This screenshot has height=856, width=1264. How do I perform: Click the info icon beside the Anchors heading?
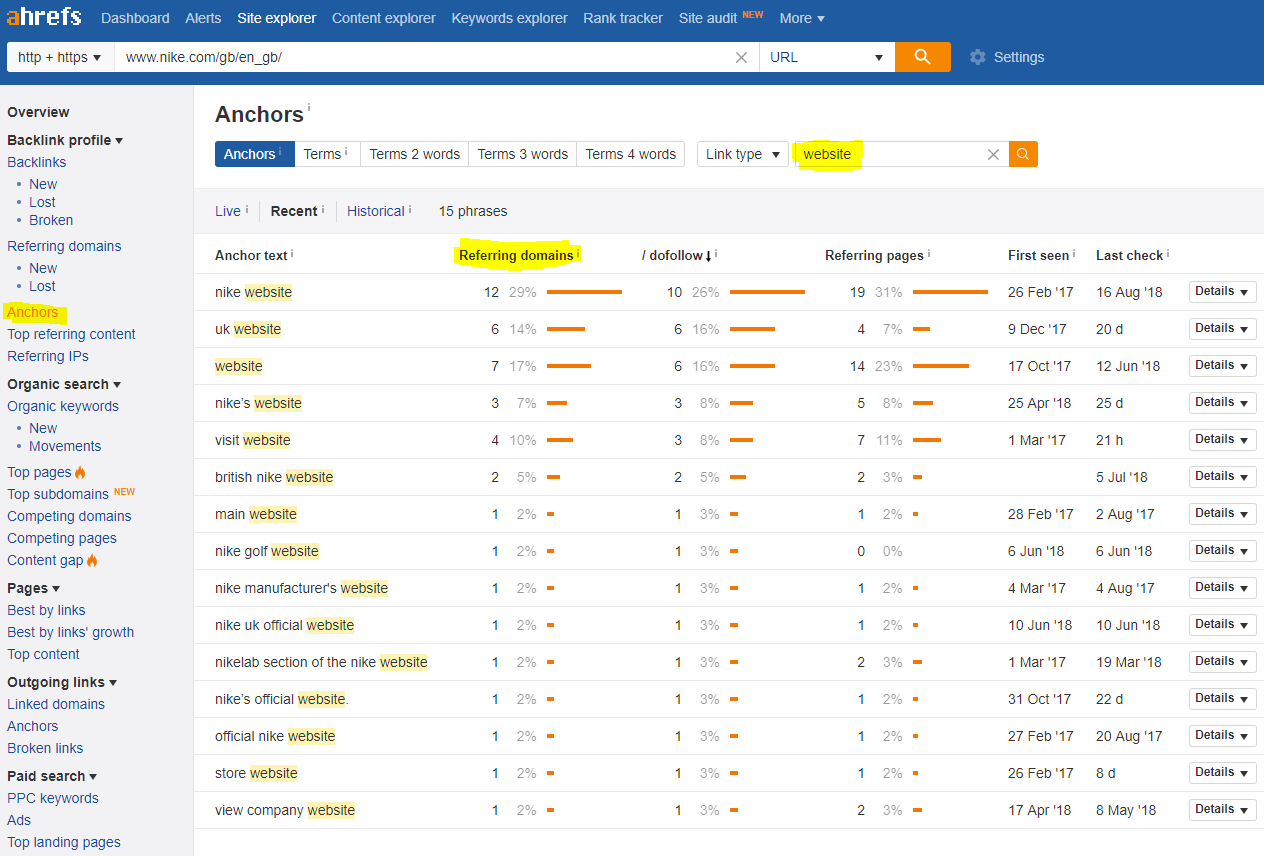point(309,108)
